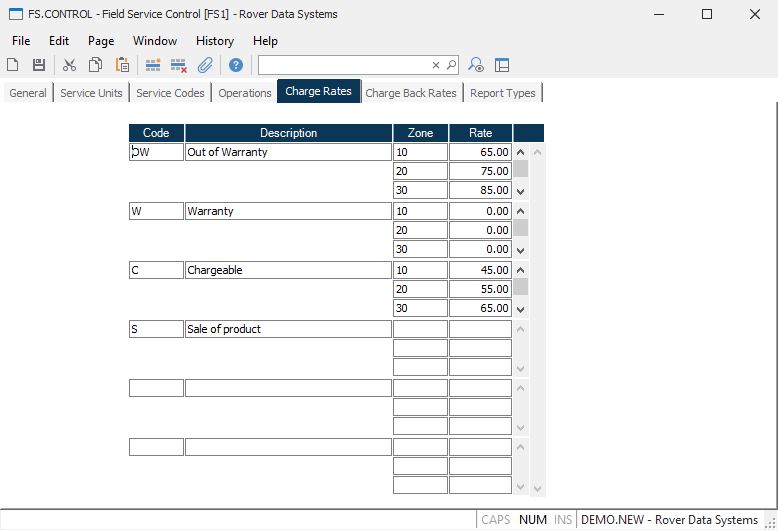Clear the toolbar search box with X
This screenshot has height=531, width=778.
point(436,65)
